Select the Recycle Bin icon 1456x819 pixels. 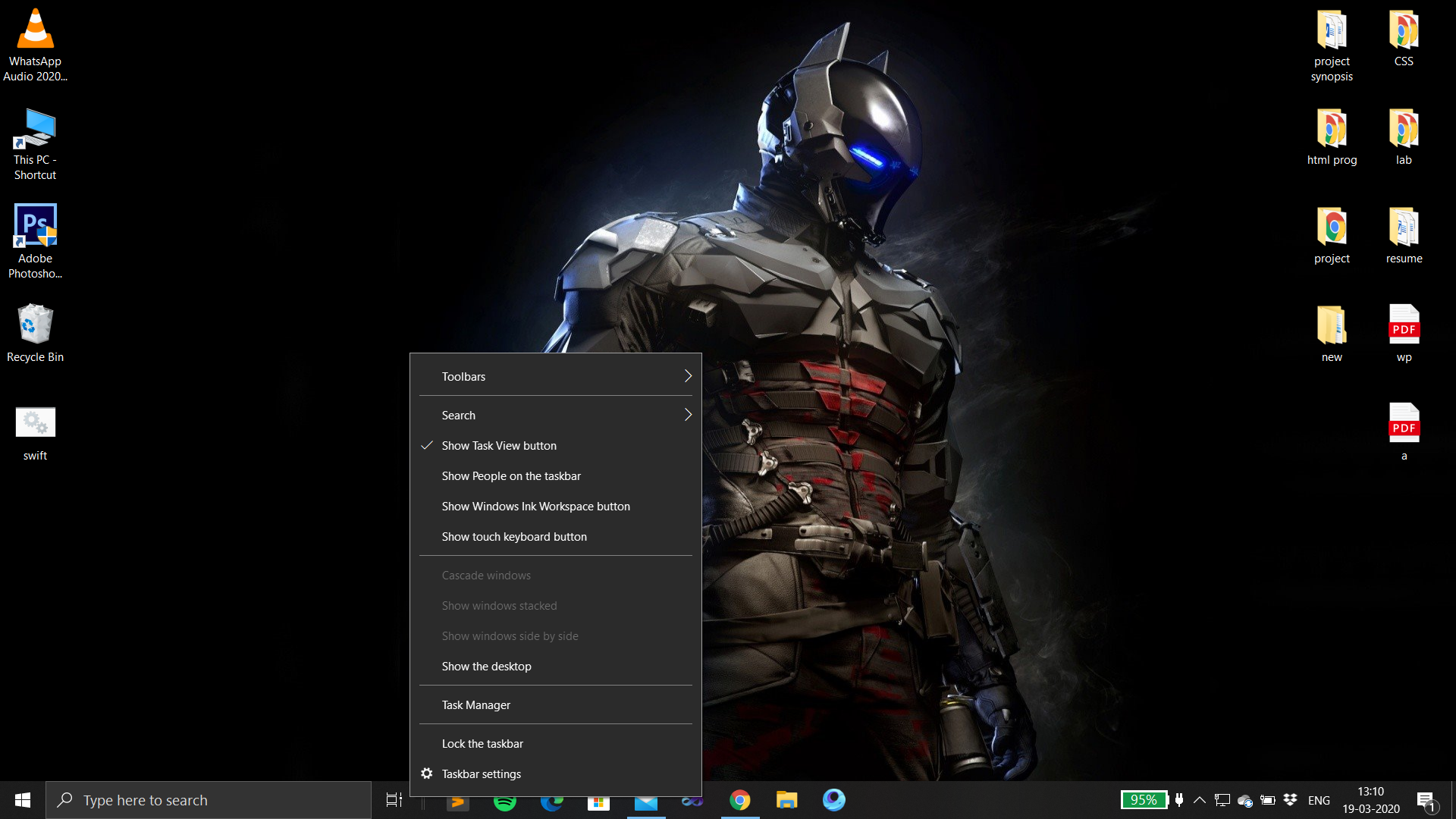(35, 334)
